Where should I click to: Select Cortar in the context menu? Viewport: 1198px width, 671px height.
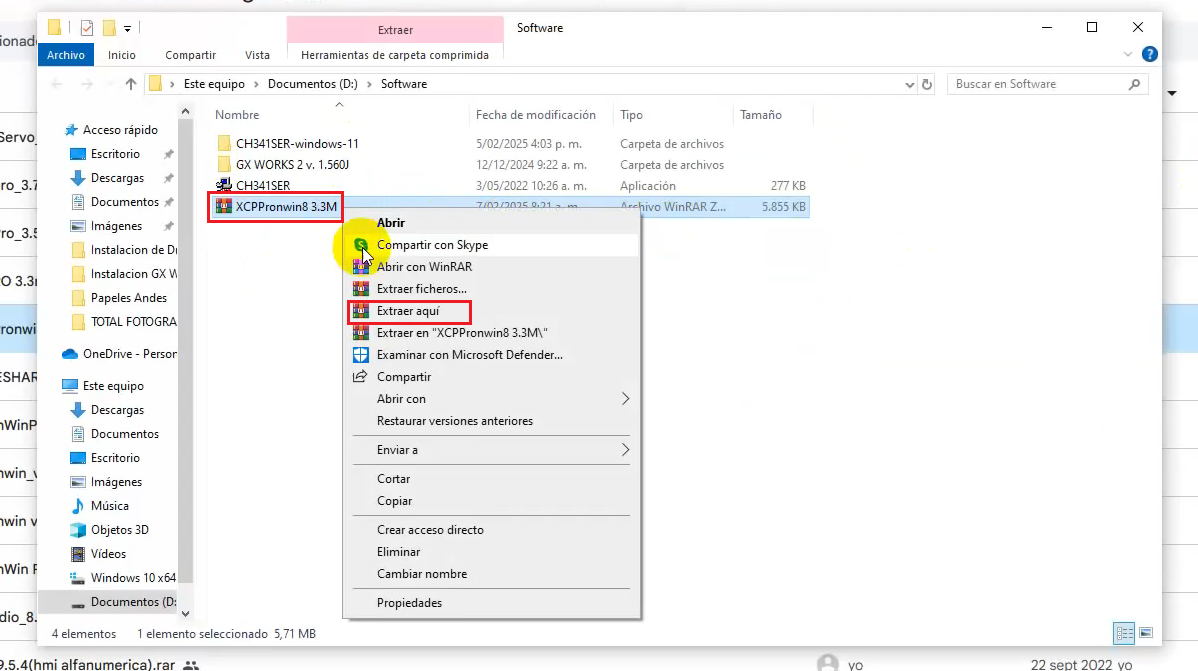pos(393,479)
